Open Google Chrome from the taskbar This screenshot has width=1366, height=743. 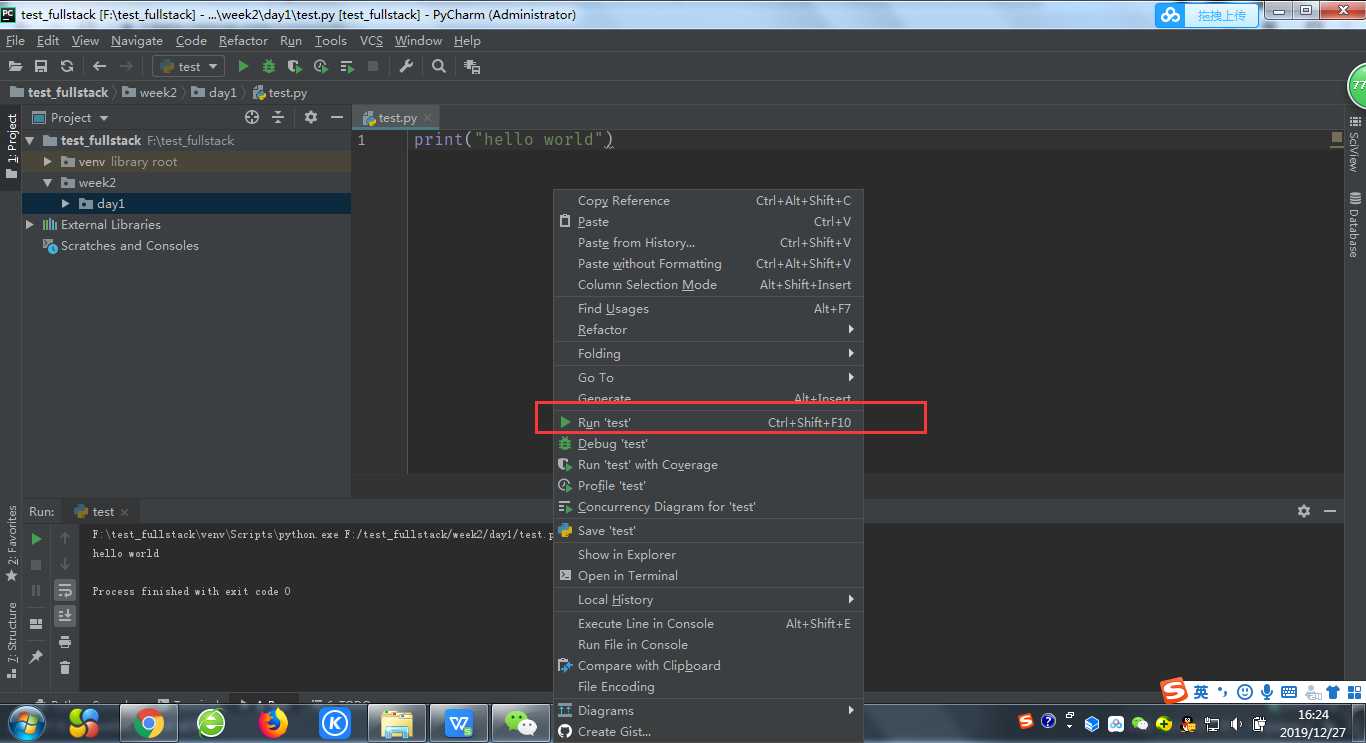click(149, 723)
